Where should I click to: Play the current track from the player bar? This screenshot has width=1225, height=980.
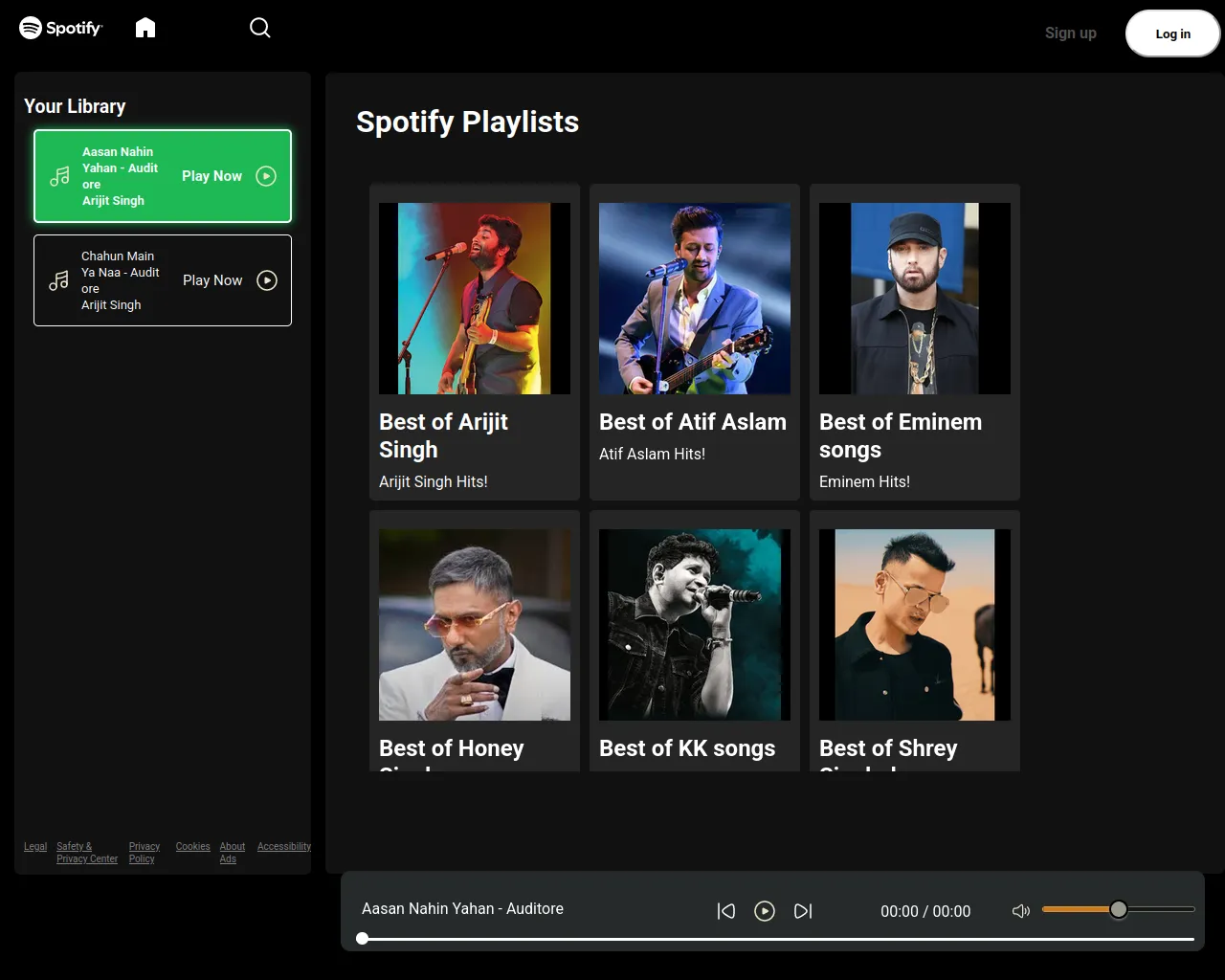[765, 911]
